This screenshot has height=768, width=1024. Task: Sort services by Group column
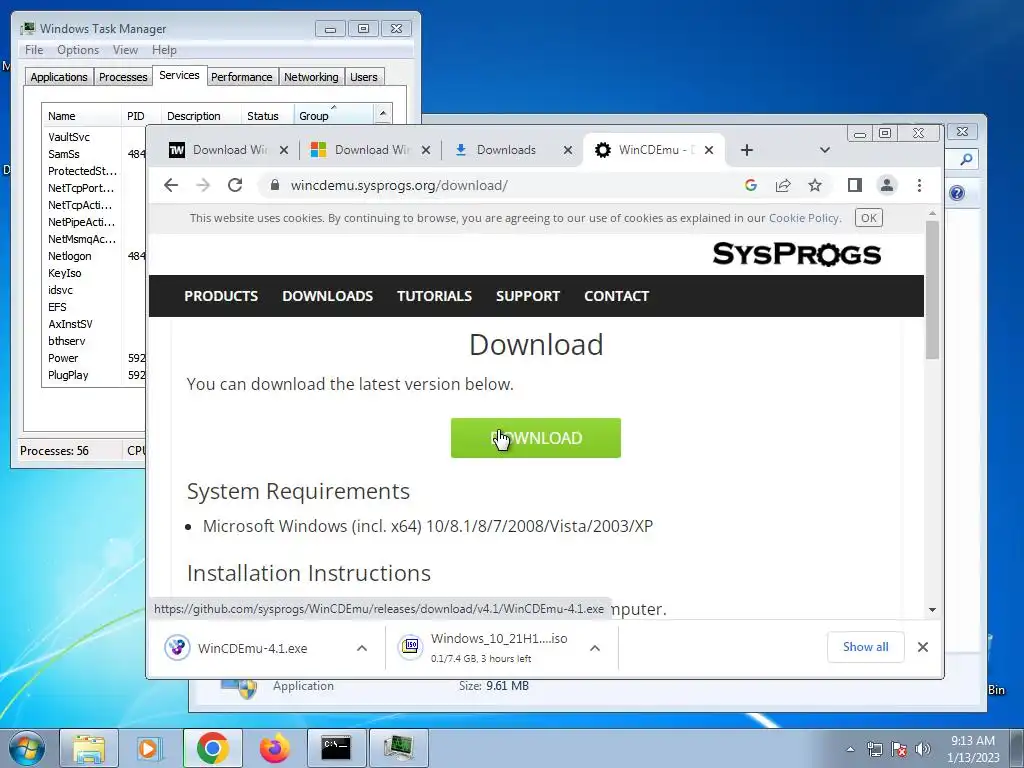point(333,116)
